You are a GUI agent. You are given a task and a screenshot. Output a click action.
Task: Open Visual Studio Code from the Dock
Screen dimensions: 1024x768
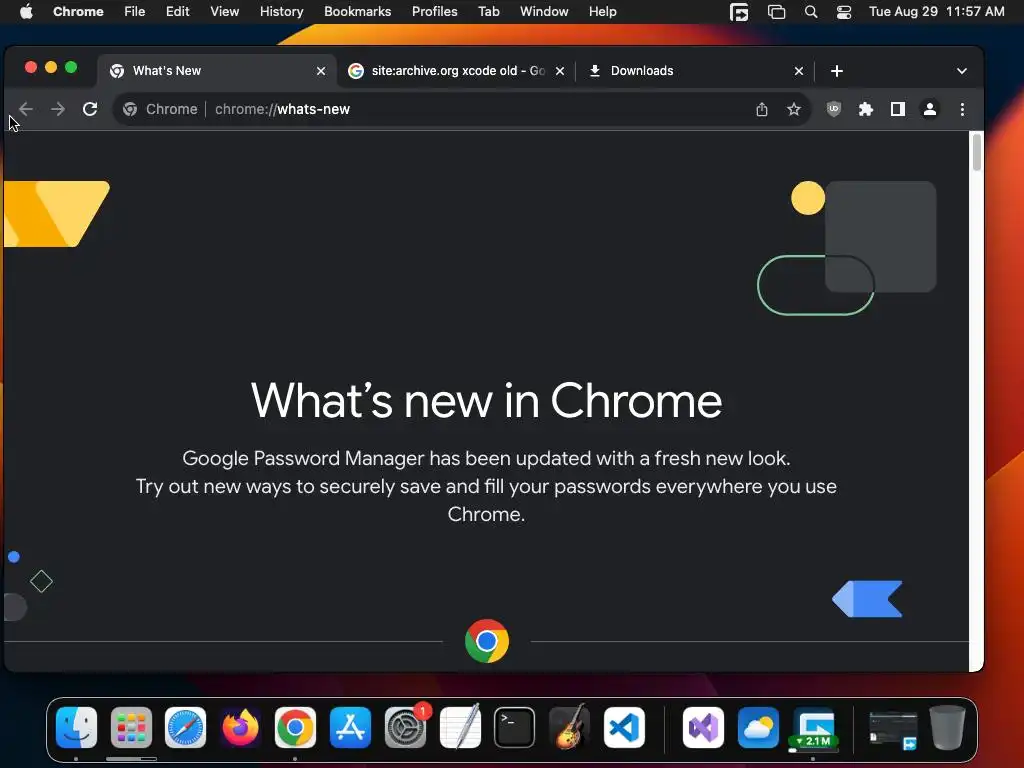pyautogui.click(x=624, y=728)
